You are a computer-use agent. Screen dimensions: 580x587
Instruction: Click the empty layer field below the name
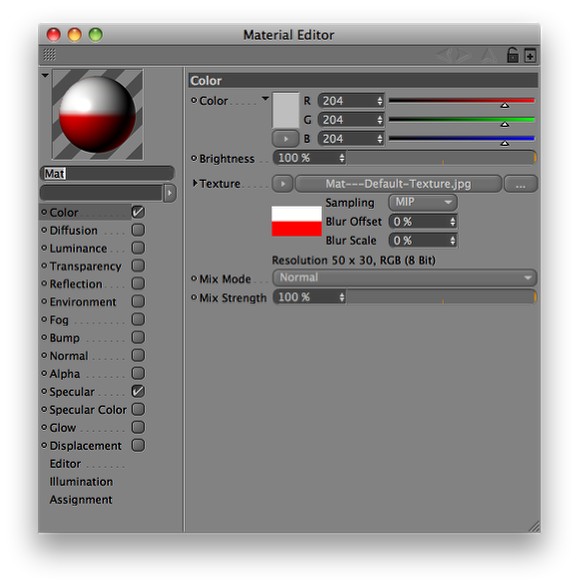click(x=101, y=193)
